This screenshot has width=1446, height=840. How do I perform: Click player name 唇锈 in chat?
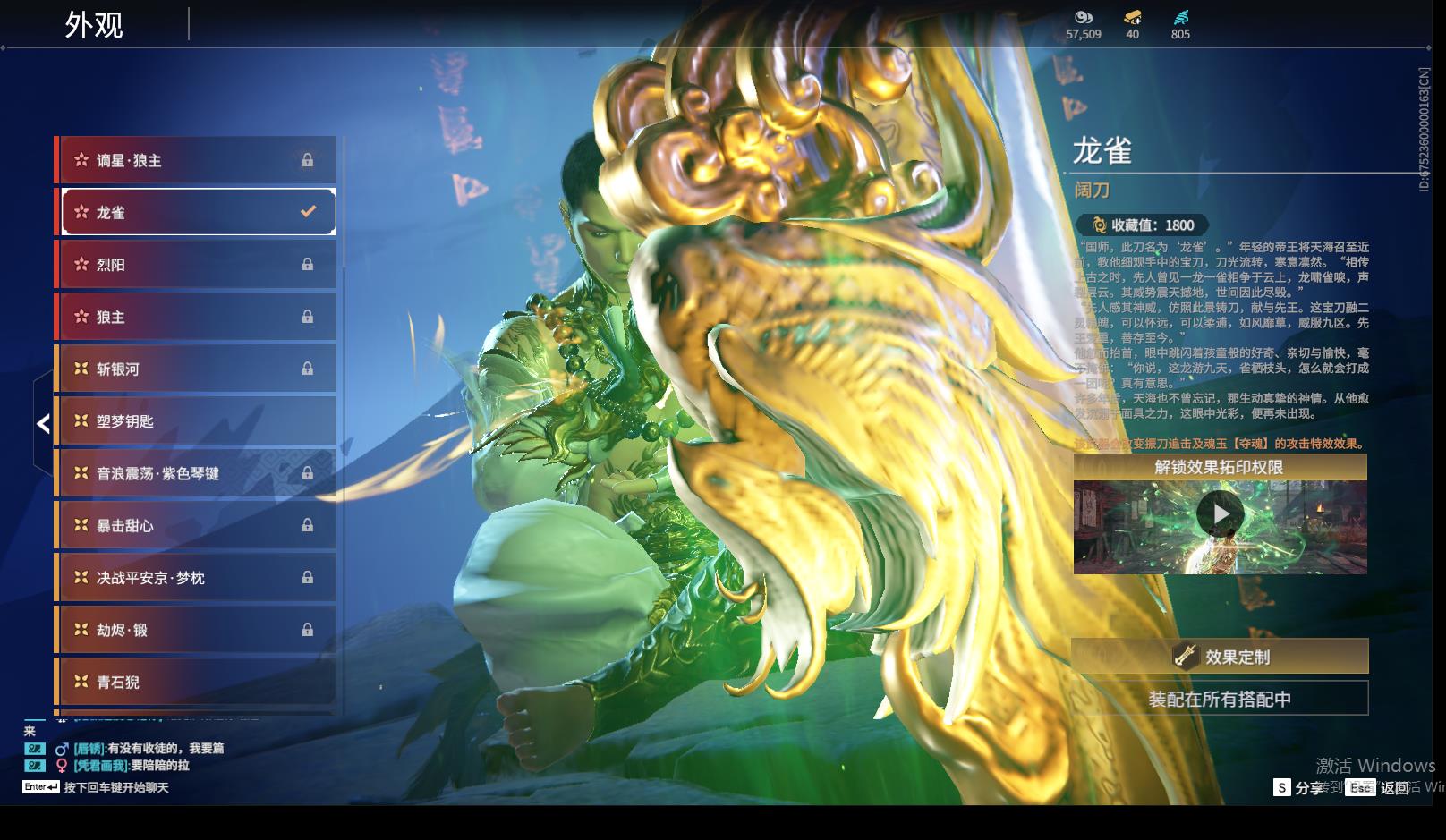[x=89, y=749]
